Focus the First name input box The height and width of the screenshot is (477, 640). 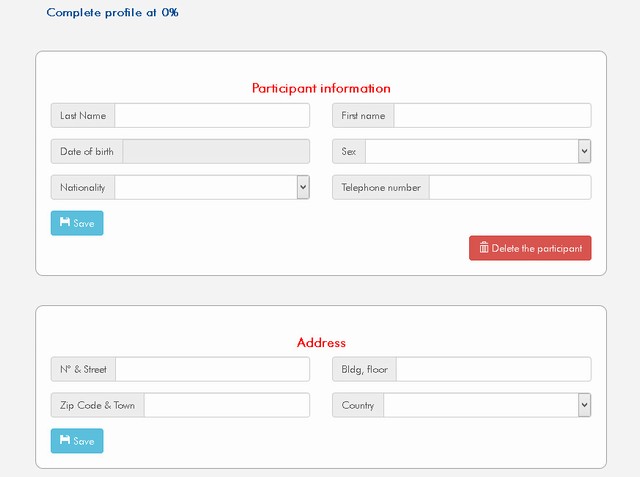click(492, 116)
